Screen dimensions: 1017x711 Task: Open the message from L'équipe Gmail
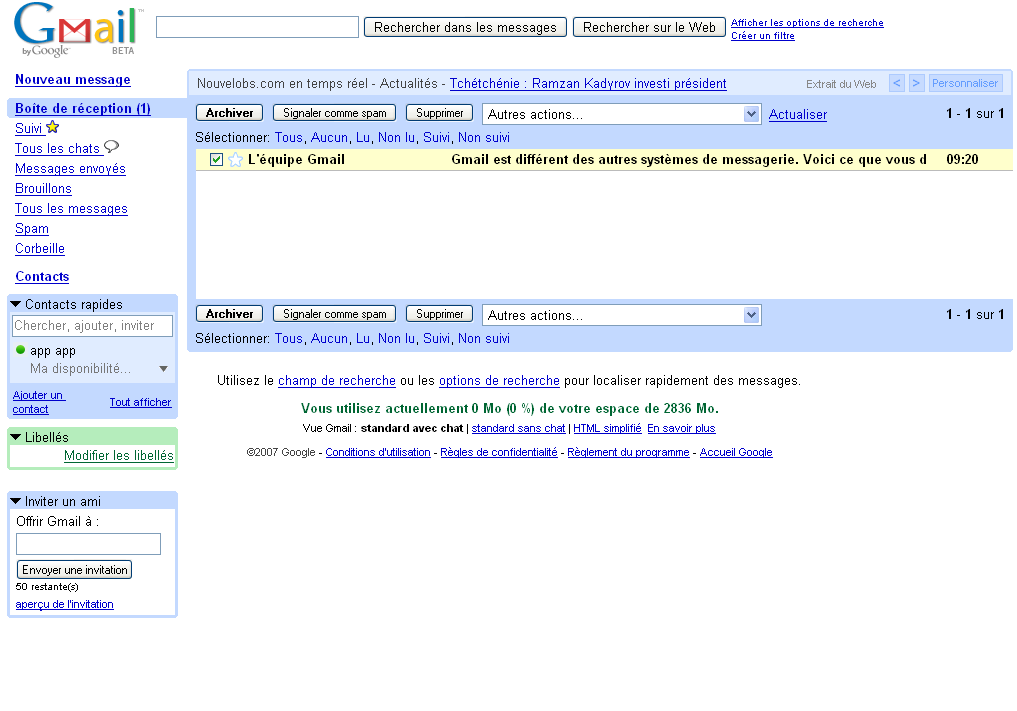pyautogui.click(x=604, y=160)
